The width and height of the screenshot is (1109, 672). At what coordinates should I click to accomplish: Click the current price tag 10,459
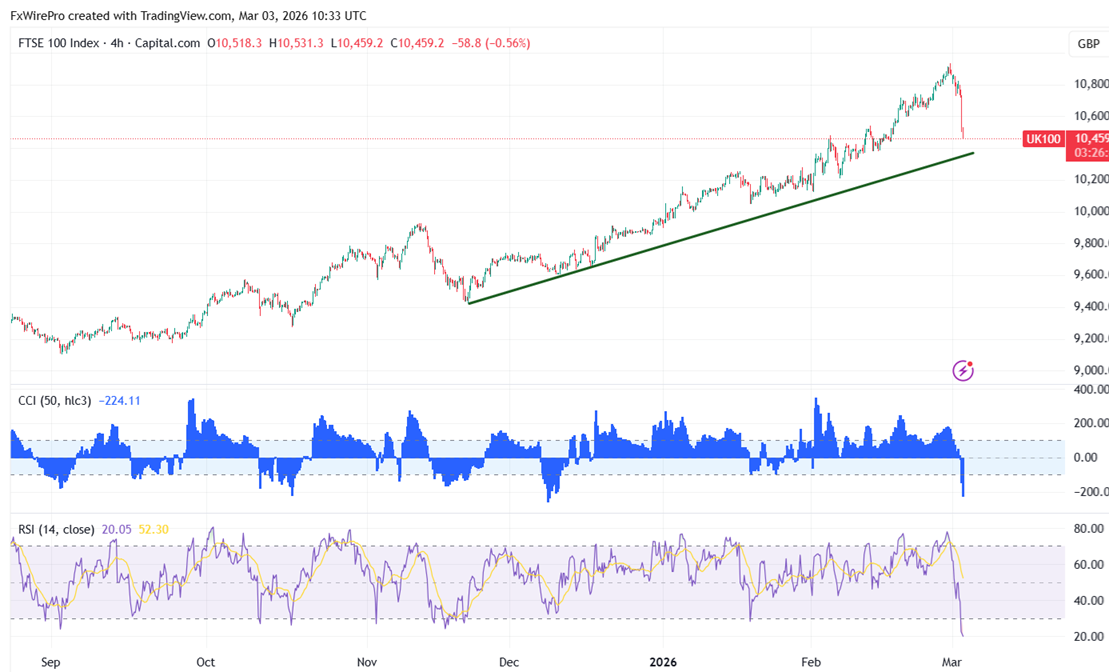click(x=1091, y=138)
